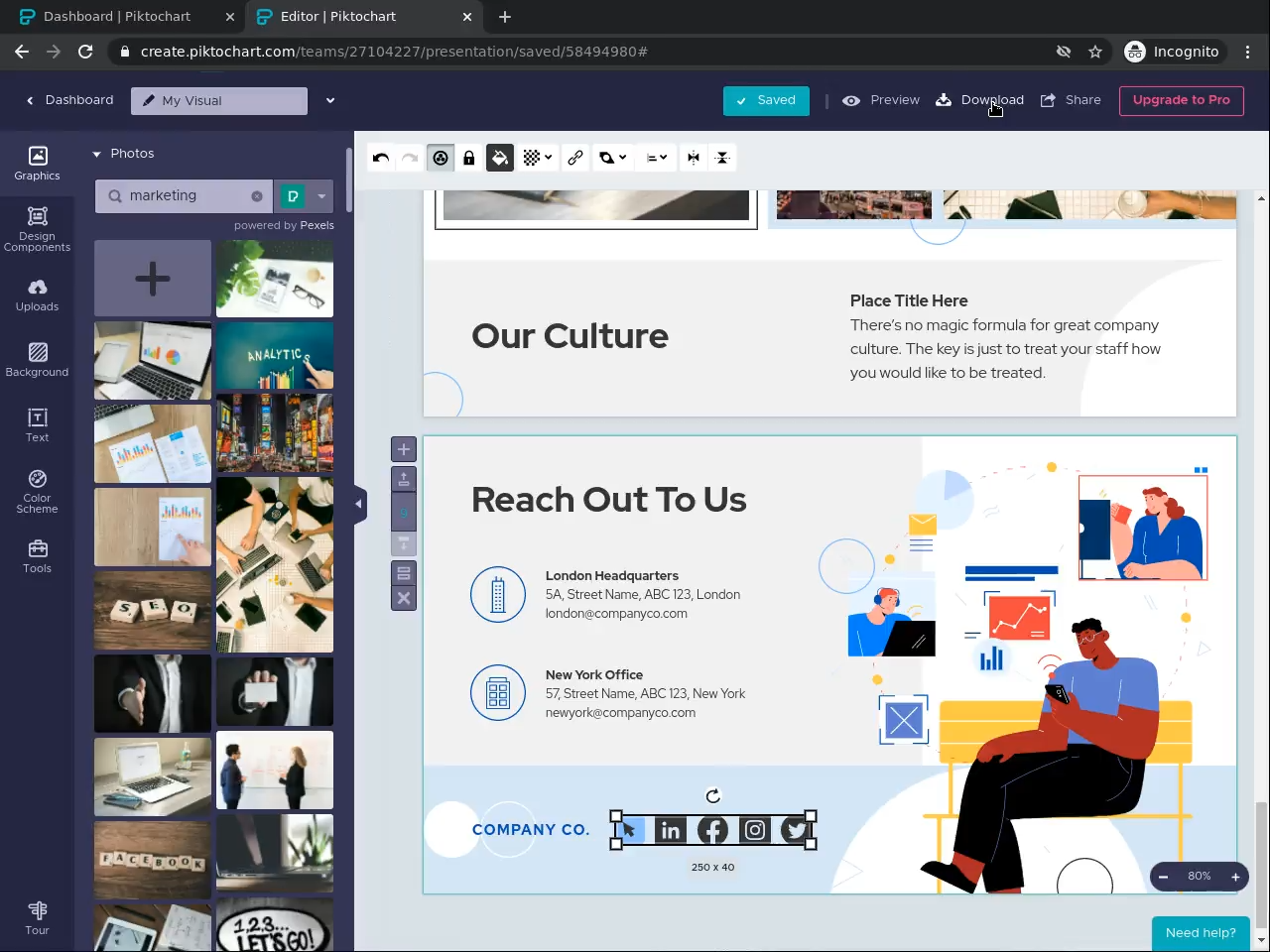Click the plus tile to upload a photo
Viewport: 1270px width, 952px height.
[153, 279]
